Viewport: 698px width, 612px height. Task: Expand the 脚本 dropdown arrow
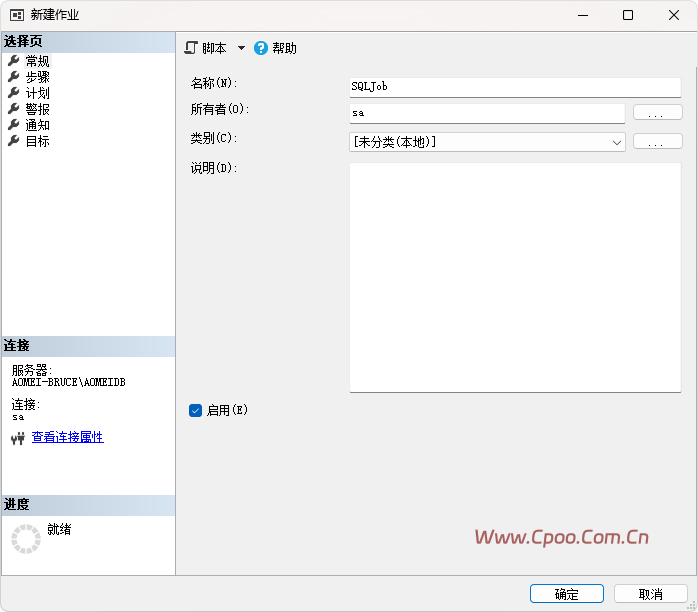pos(241,48)
